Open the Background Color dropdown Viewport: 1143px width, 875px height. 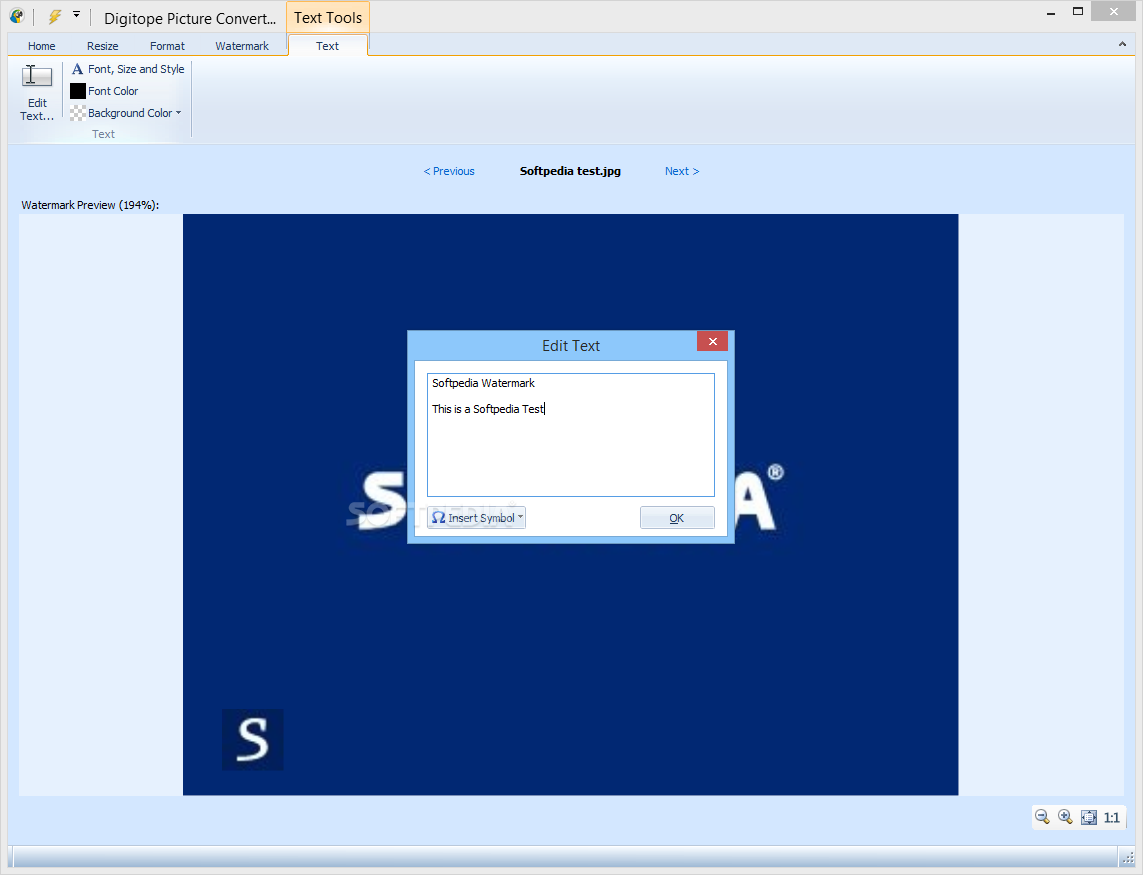click(126, 113)
